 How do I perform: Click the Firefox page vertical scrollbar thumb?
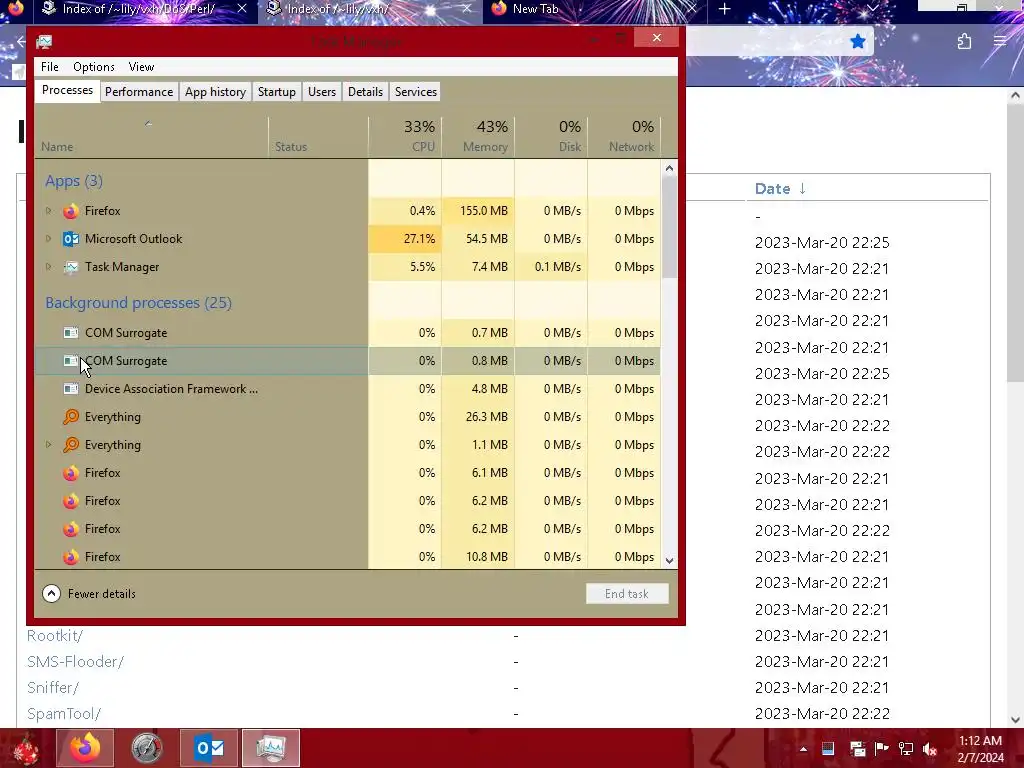pyautogui.click(x=1015, y=244)
